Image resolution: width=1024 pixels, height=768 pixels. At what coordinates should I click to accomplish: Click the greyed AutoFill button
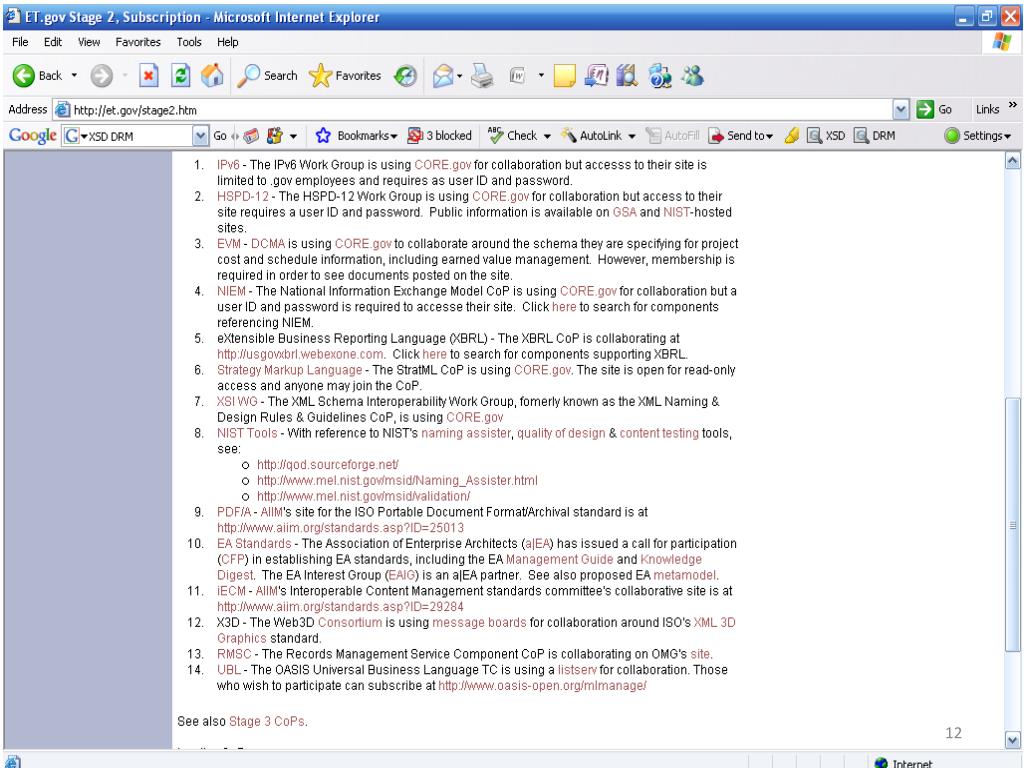tap(673, 136)
